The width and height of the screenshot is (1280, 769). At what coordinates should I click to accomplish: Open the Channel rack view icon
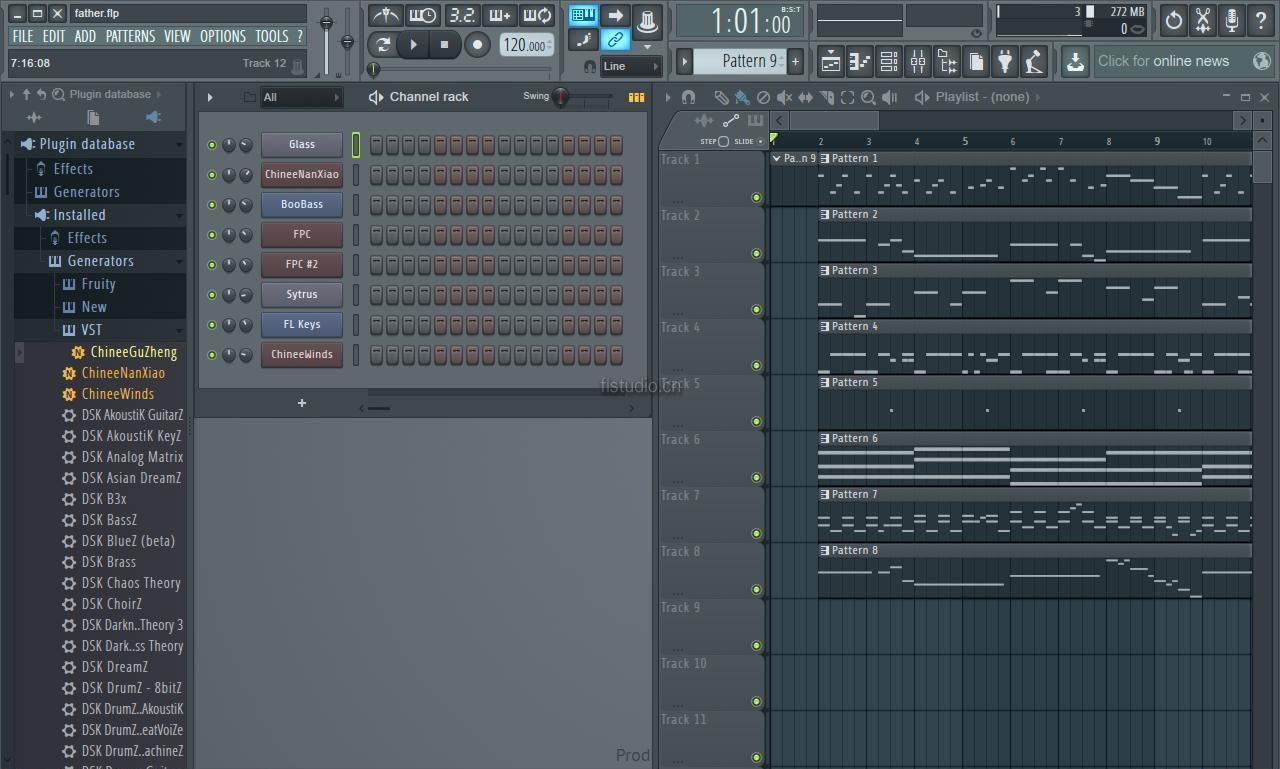pos(888,62)
